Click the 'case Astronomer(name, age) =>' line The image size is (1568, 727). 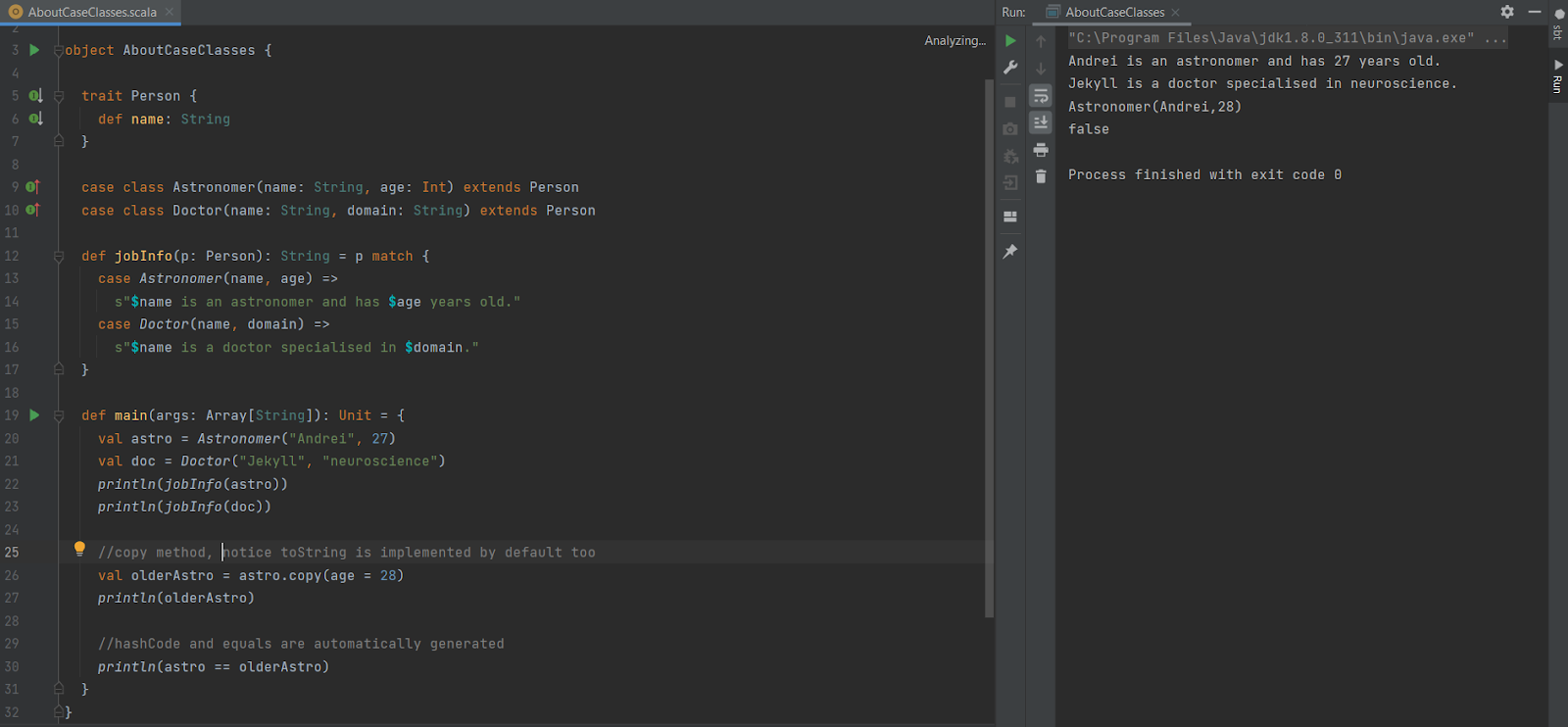pyautogui.click(x=218, y=278)
